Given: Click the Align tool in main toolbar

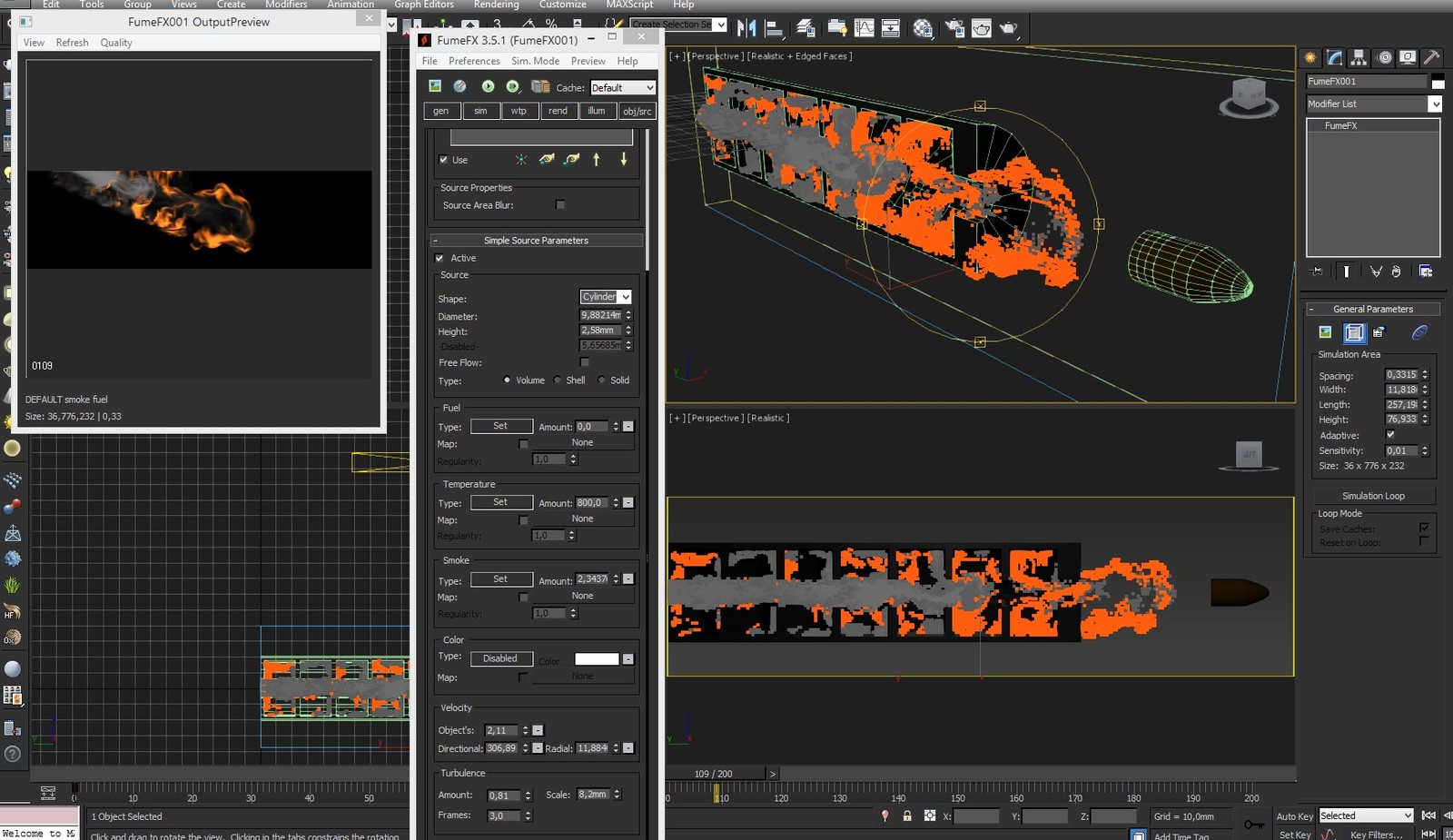Looking at the screenshot, I should pyautogui.click(x=774, y=28).
